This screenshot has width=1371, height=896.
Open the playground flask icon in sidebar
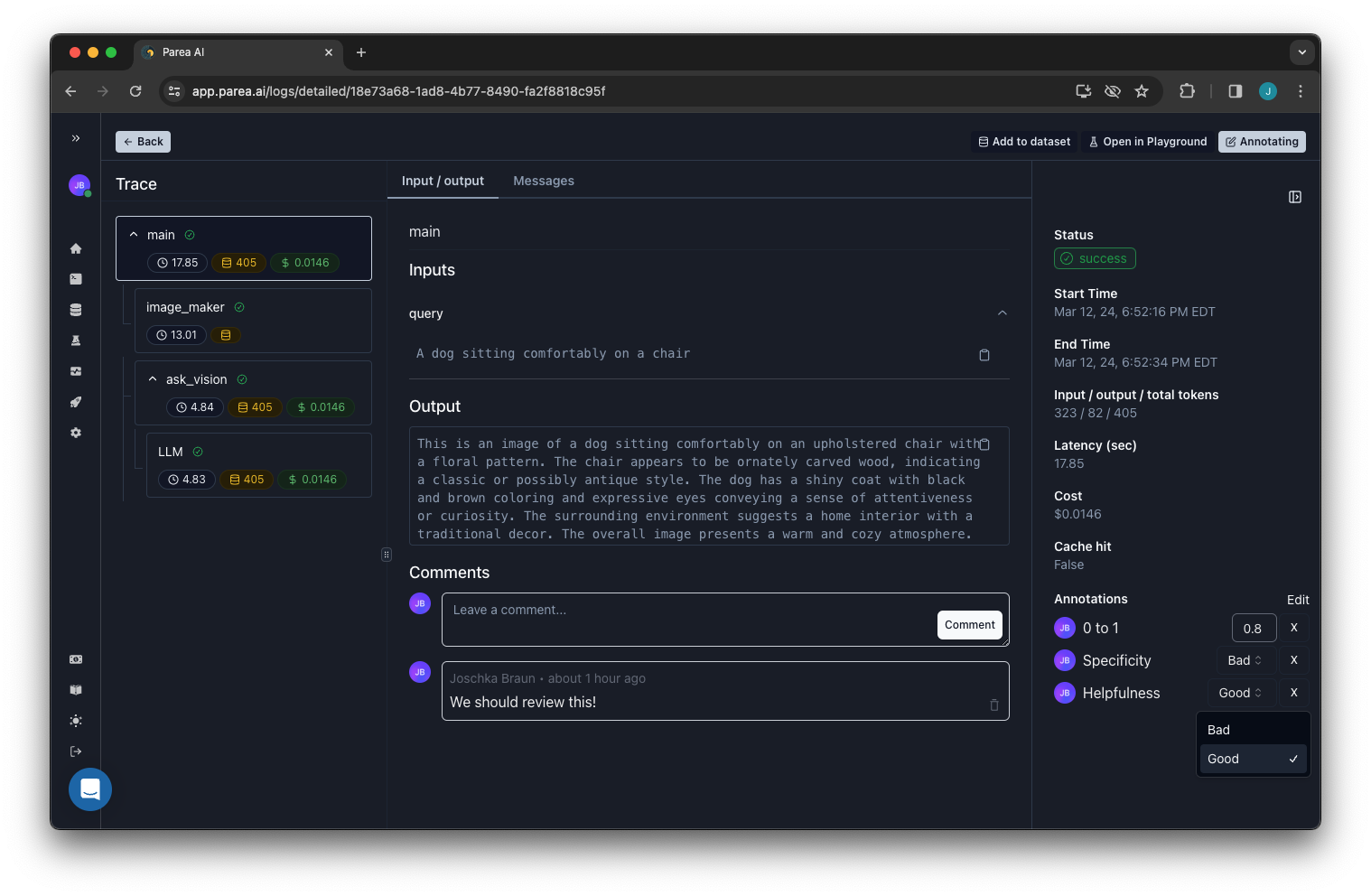(x=76, y=341)
